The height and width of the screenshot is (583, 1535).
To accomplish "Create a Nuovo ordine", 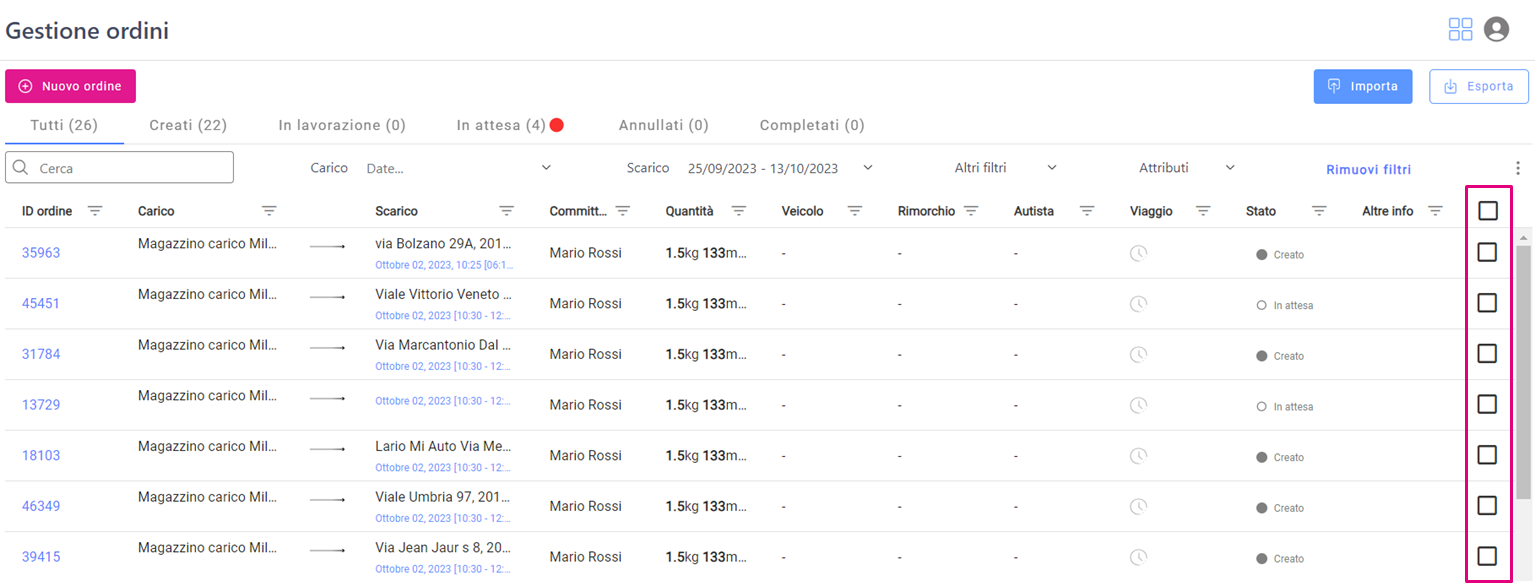I will (x=70, y=86).
